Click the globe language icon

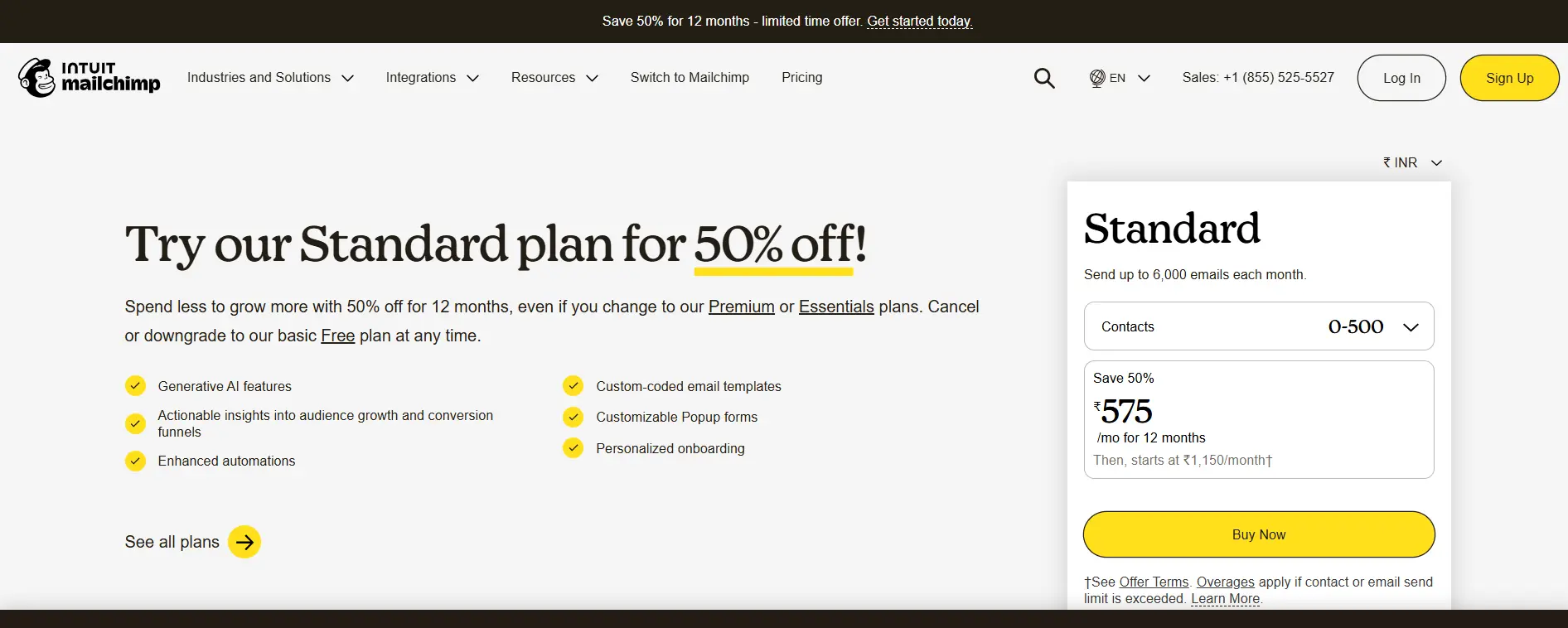1097,78
